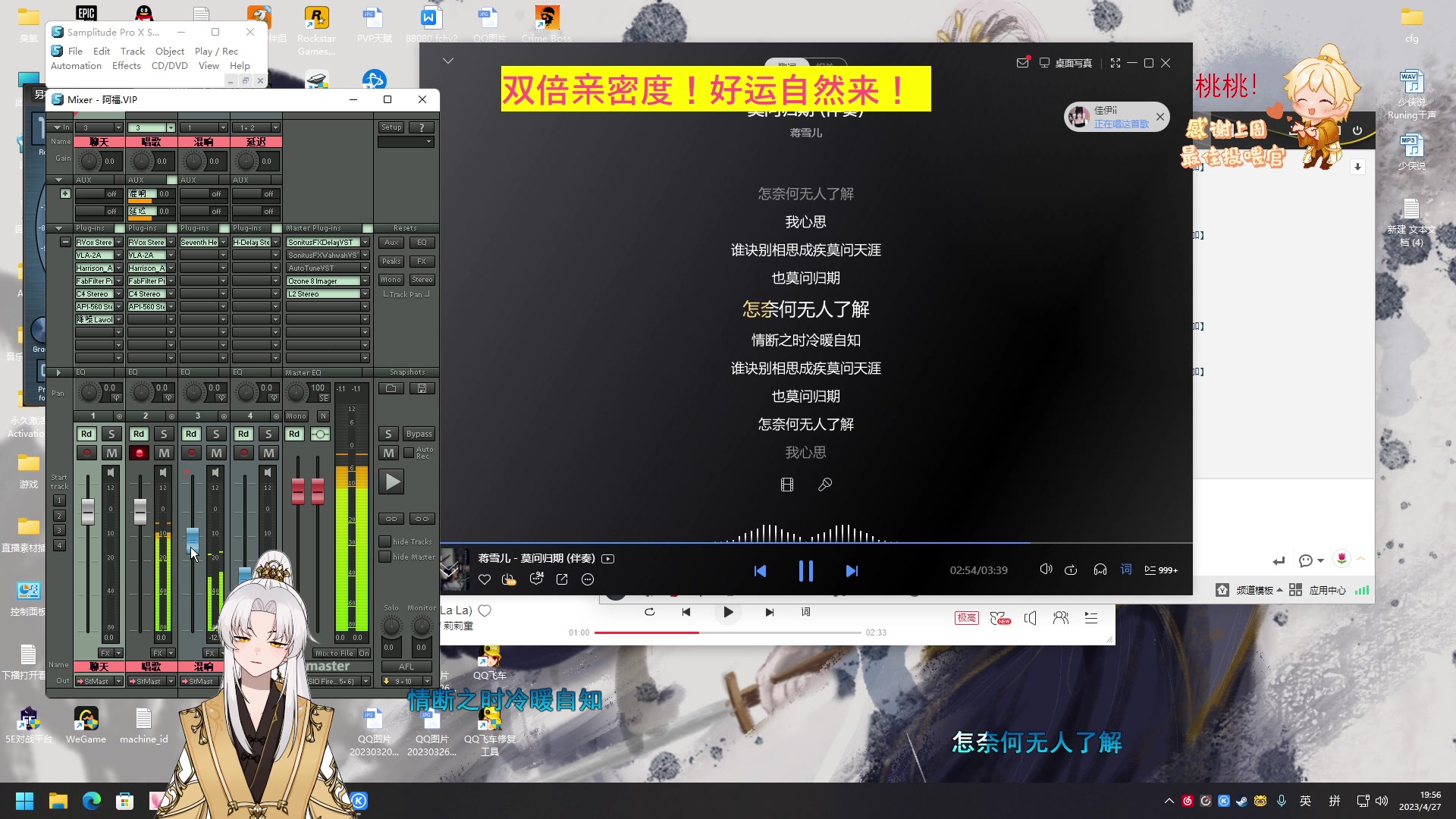Save a mixer snapshot with the disk icon

click(x=422, y=388)
